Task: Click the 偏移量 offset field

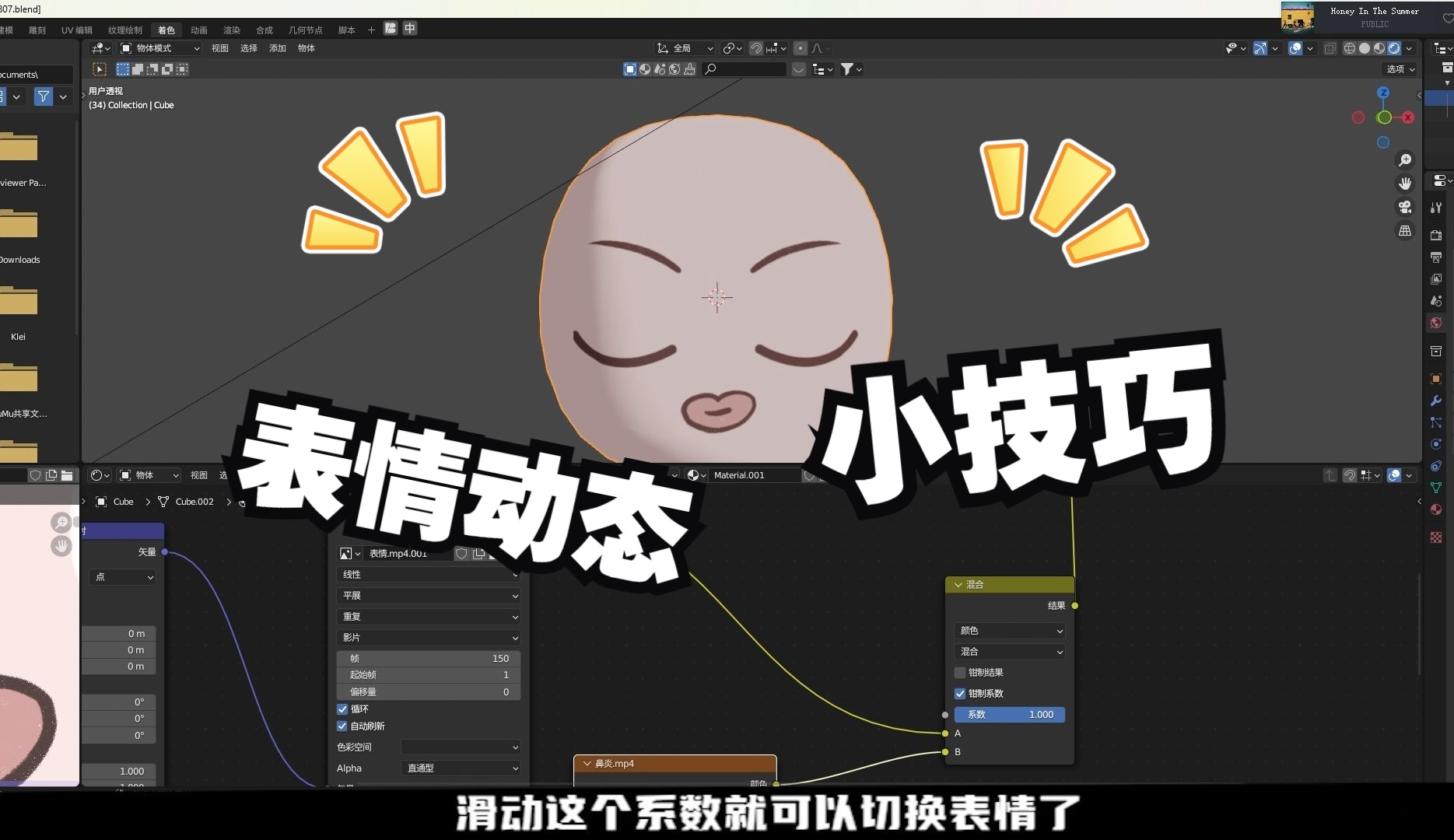Action: (429, 692)
